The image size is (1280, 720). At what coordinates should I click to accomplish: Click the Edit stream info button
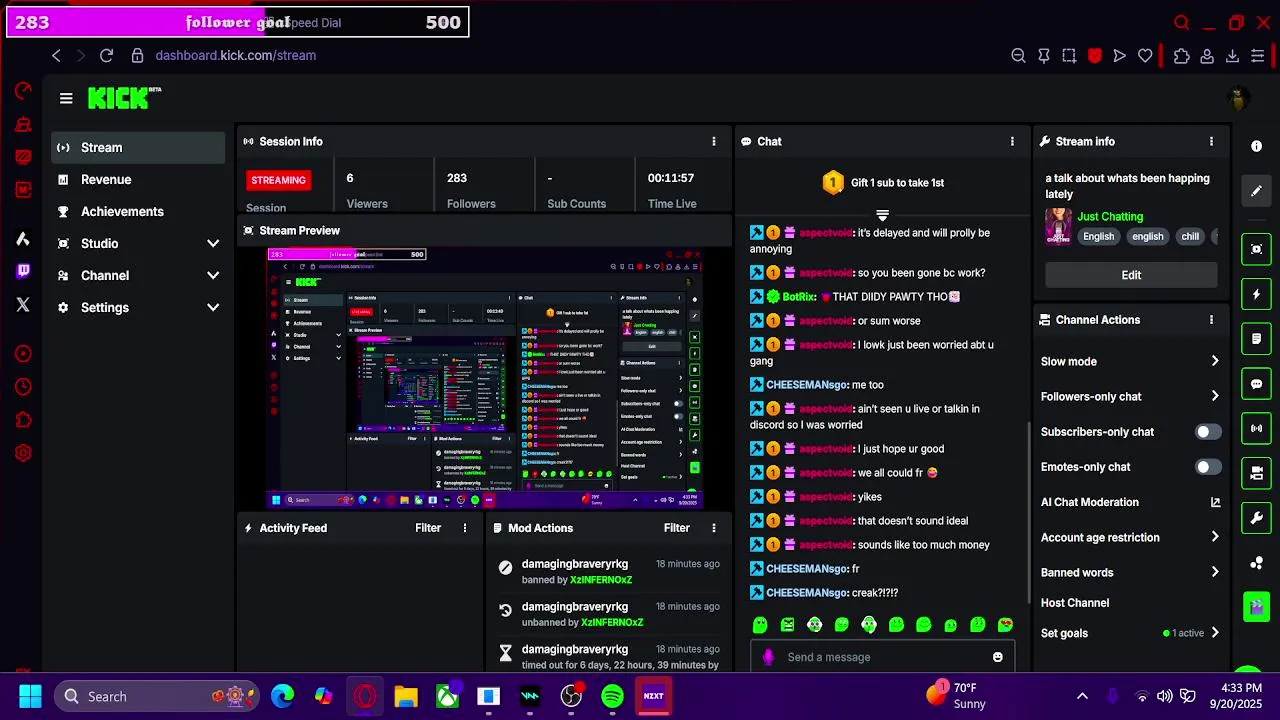coord(1131,275)
